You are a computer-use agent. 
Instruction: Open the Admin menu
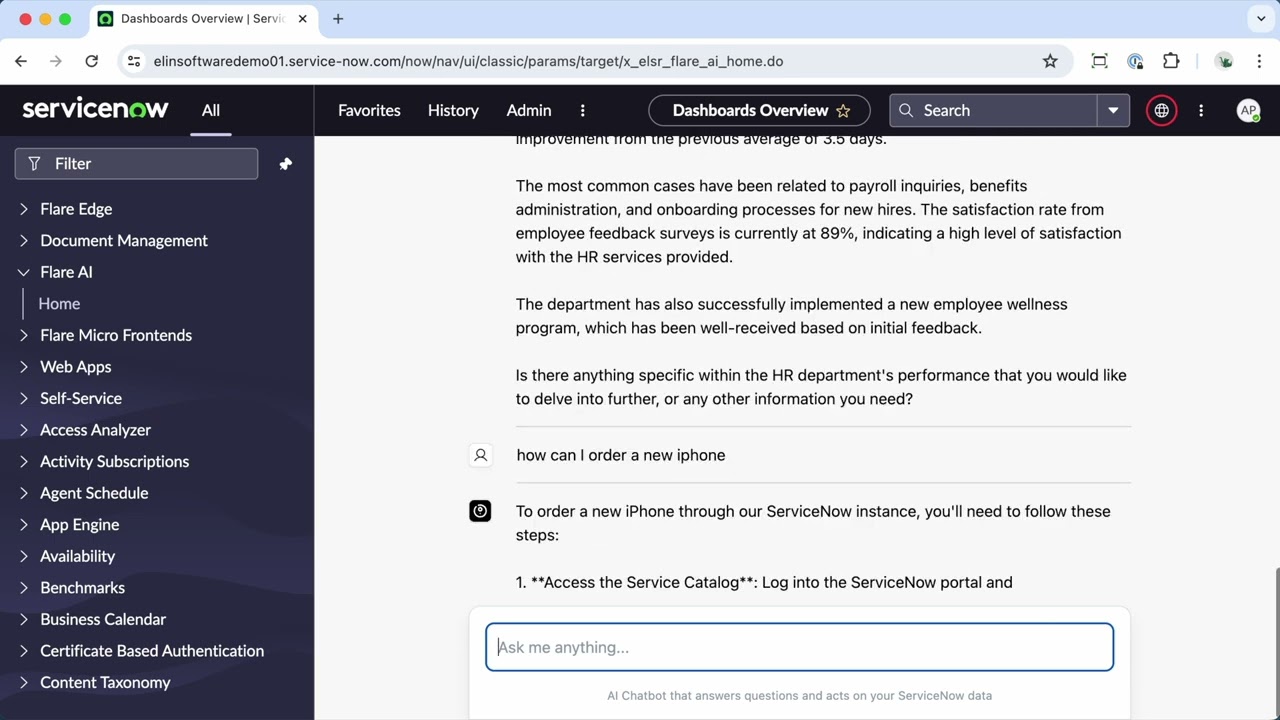tap(528, 110)
